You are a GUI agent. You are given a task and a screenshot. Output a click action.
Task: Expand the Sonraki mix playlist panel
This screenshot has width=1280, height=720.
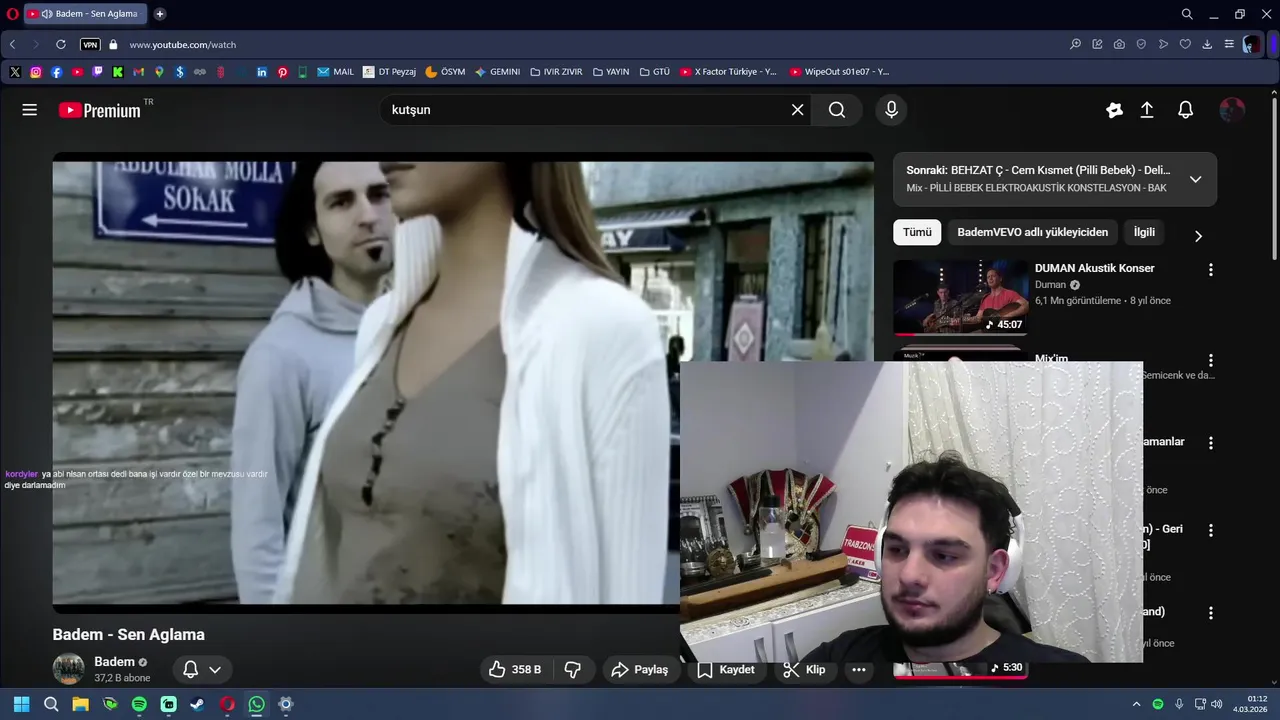1195,179
